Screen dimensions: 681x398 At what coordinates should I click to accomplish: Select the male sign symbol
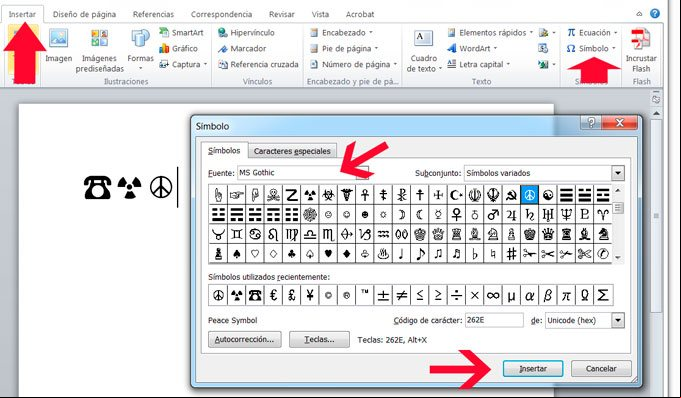click(x=493, y=214)
